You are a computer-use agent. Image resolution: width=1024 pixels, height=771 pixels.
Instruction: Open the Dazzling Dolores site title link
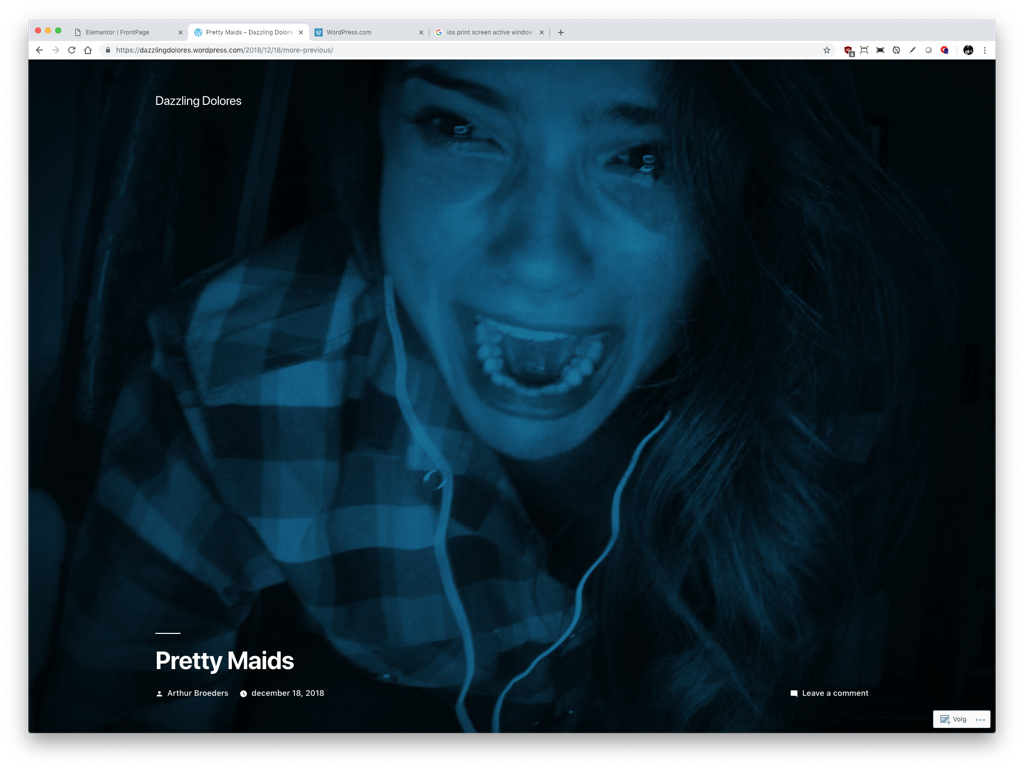pyautogui.click(x=198, y=101)
